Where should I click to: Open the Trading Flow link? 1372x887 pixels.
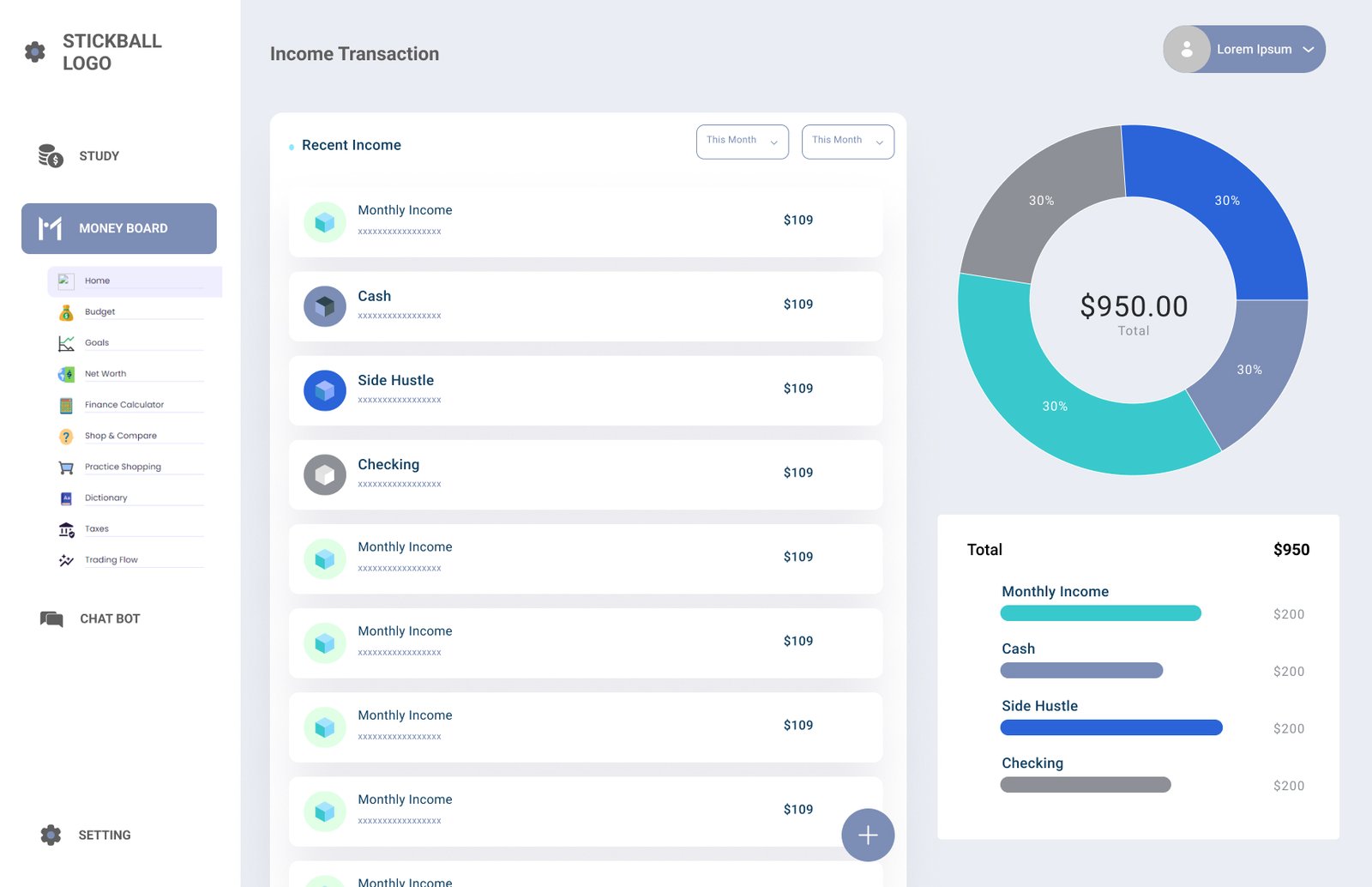point(111,560)
